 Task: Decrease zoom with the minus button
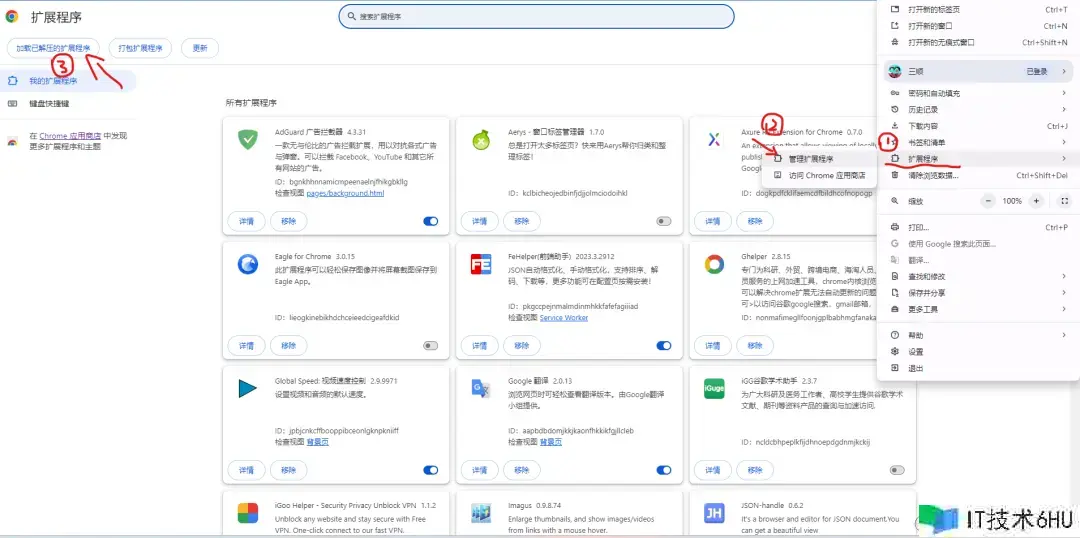point(988,201)
